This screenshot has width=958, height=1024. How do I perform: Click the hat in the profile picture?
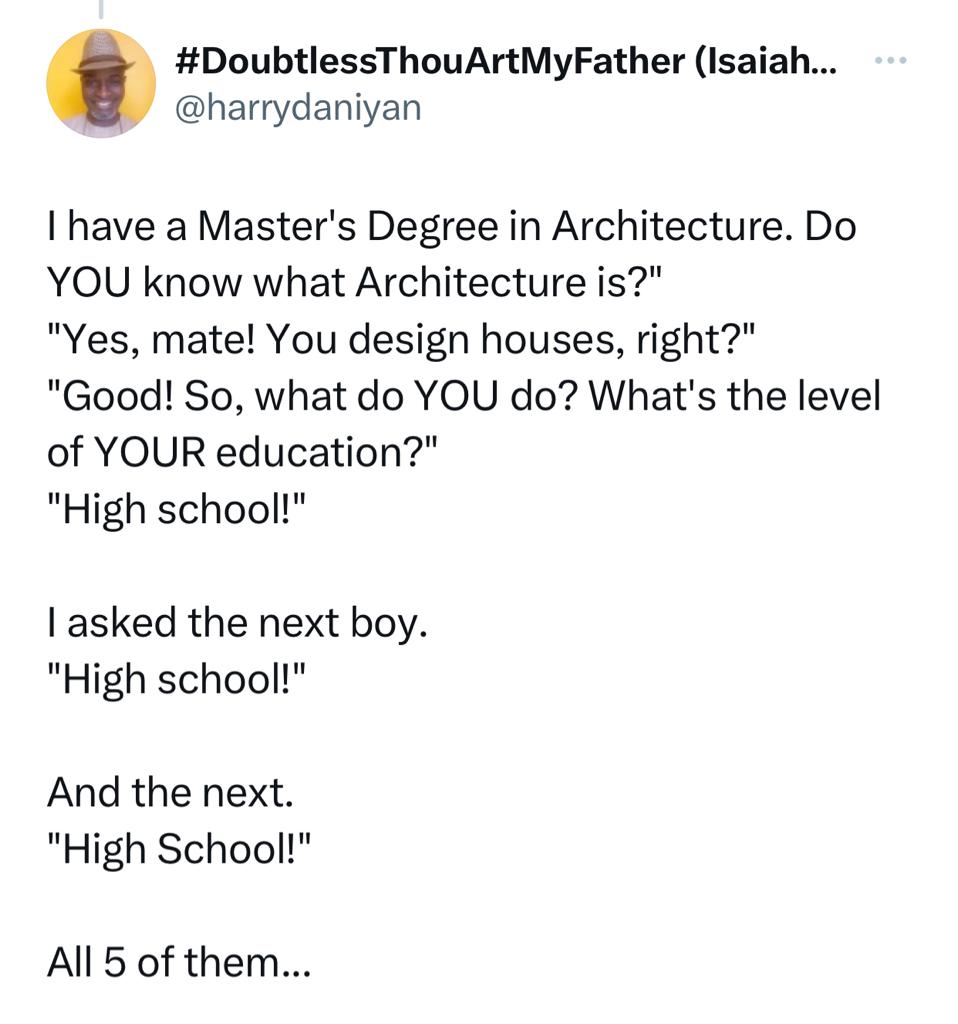pyautogui.click(x=103, y=53)
